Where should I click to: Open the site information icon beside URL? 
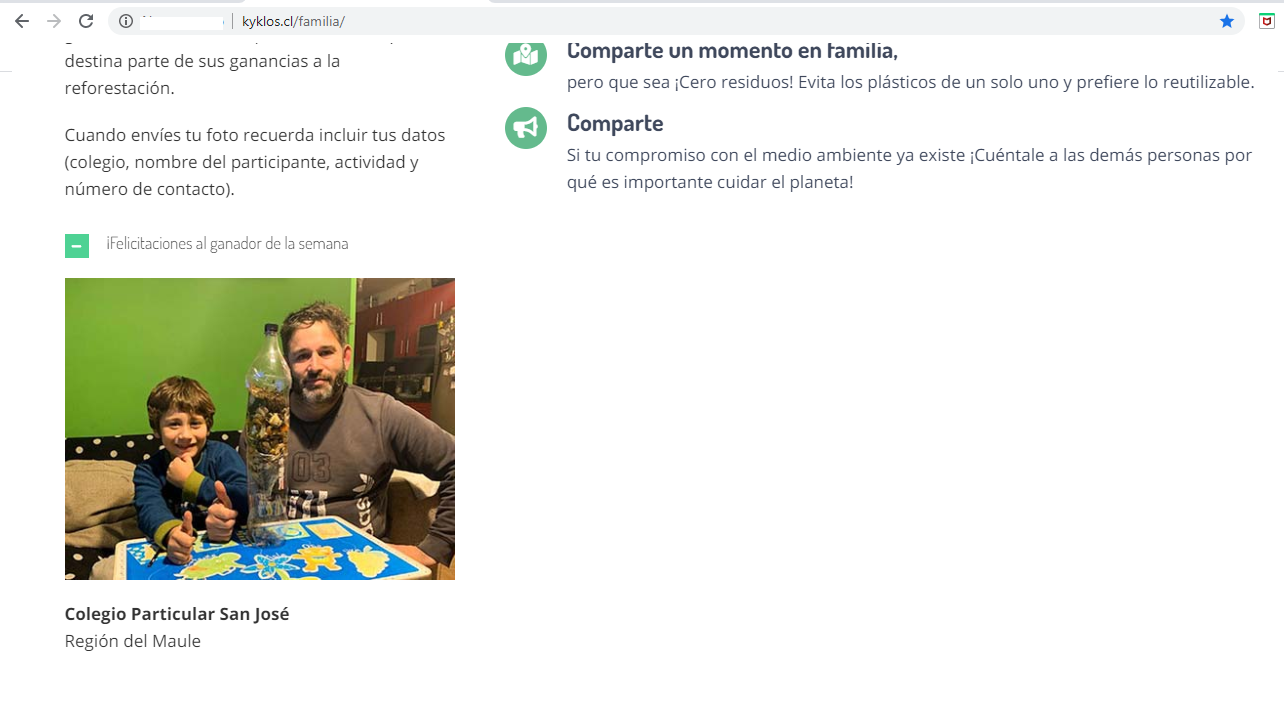[x=126, y=21]
